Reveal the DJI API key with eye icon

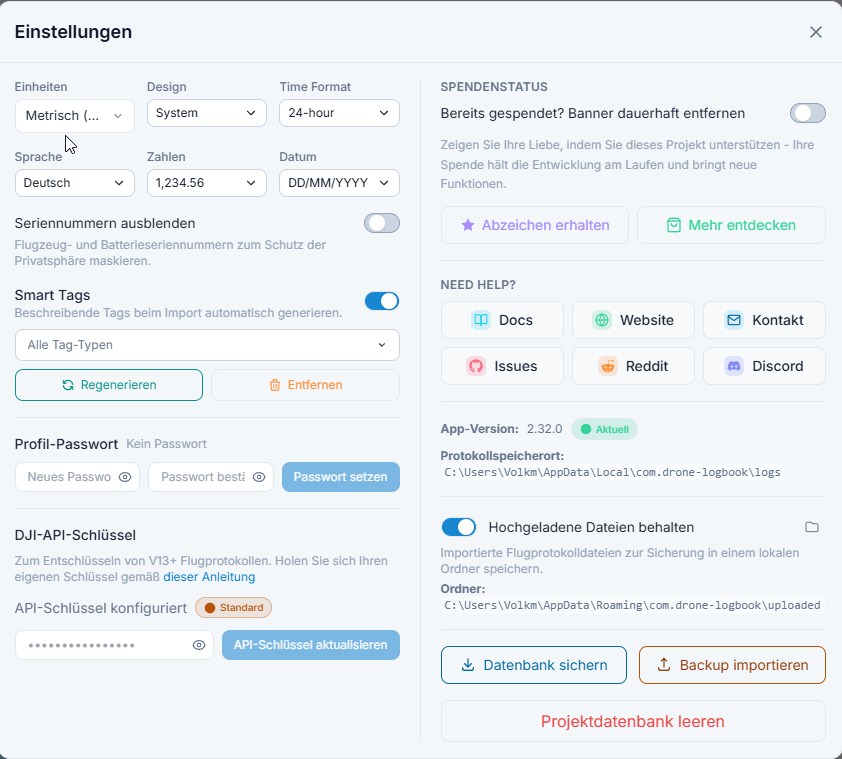[199, 645]
